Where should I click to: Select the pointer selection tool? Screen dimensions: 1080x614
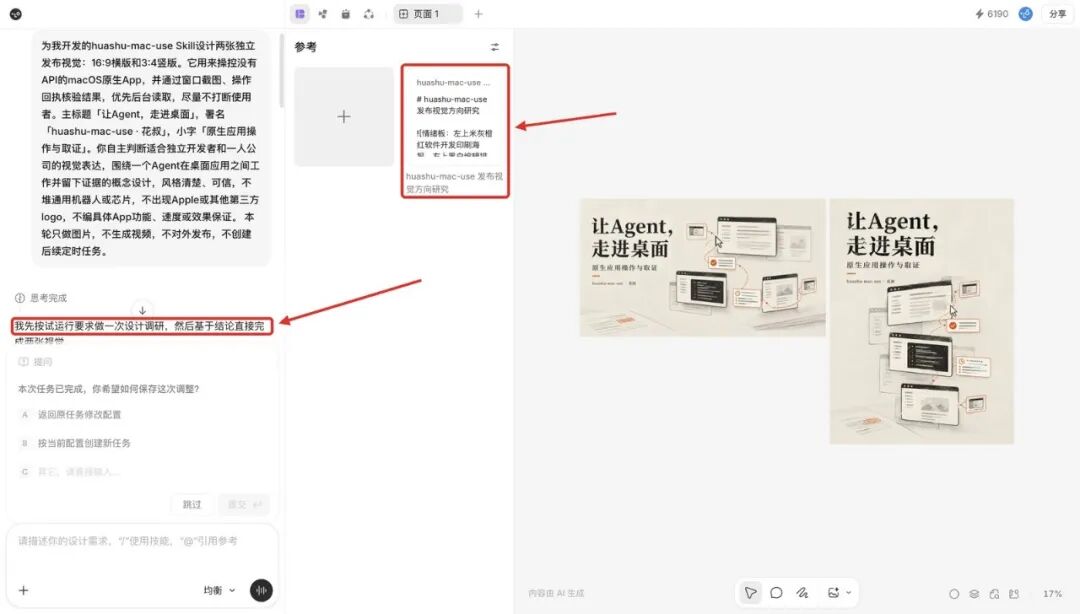(750, 593)
